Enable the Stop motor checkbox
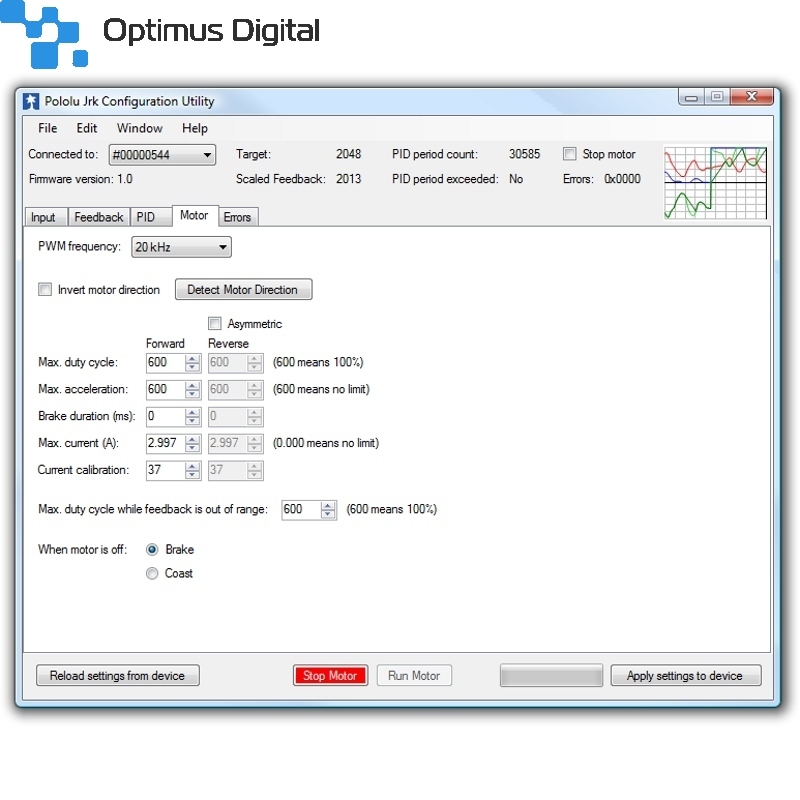800x800 pixels. point(569,154)
